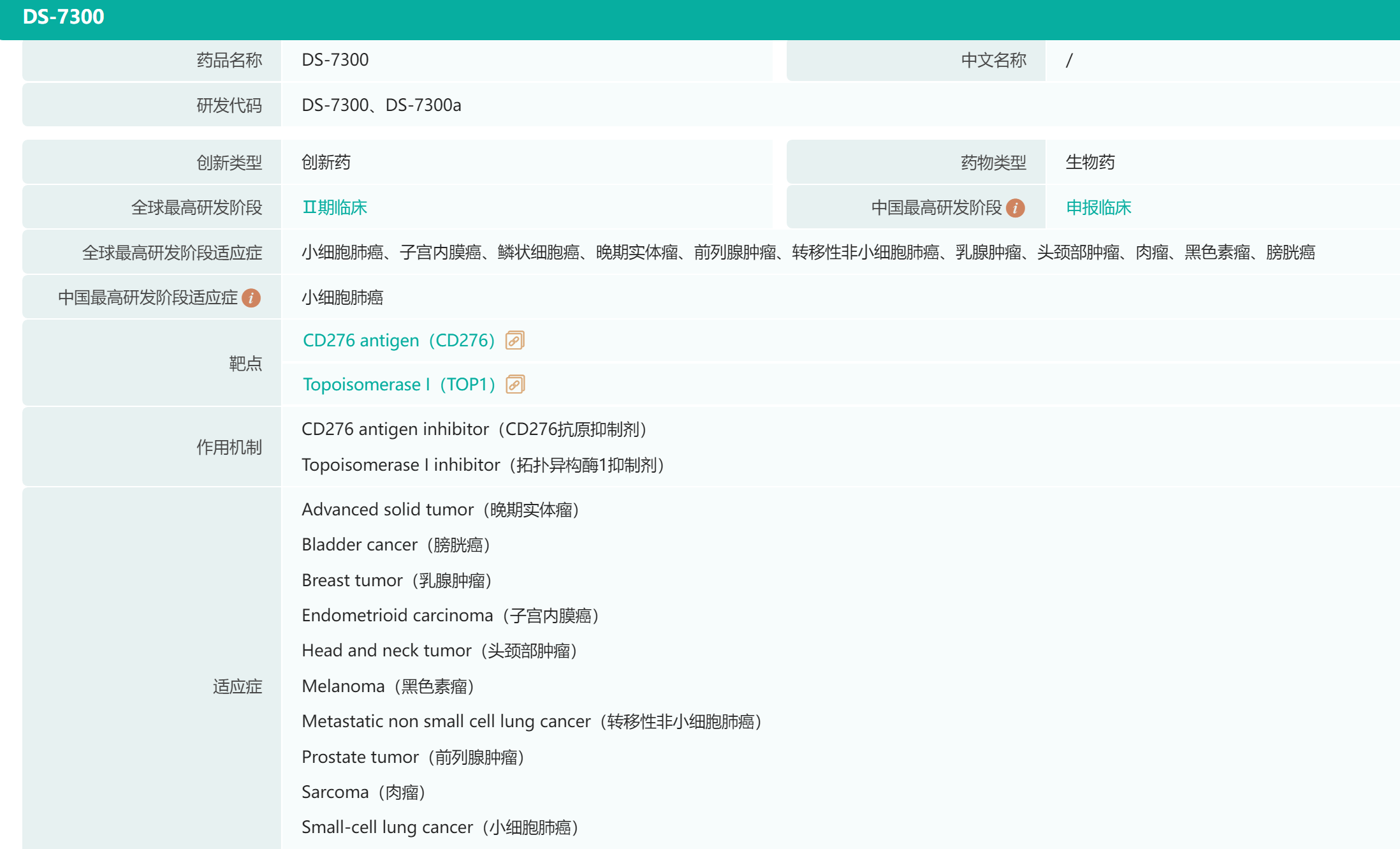The height and width of the screenshot is (849, 1400).
Task: Click link icon beside Topoisomerase I target
Action: (x=514, y=385)
